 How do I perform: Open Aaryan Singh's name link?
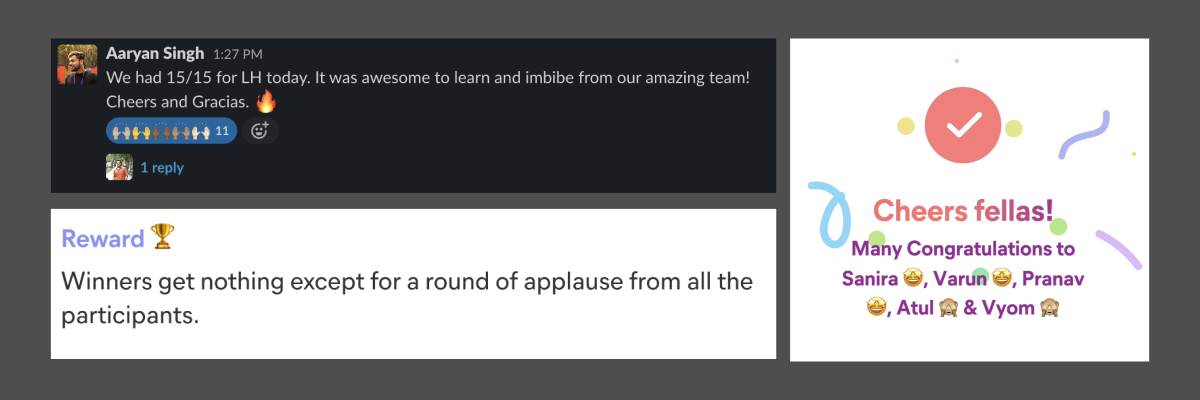tap(155, 53)
